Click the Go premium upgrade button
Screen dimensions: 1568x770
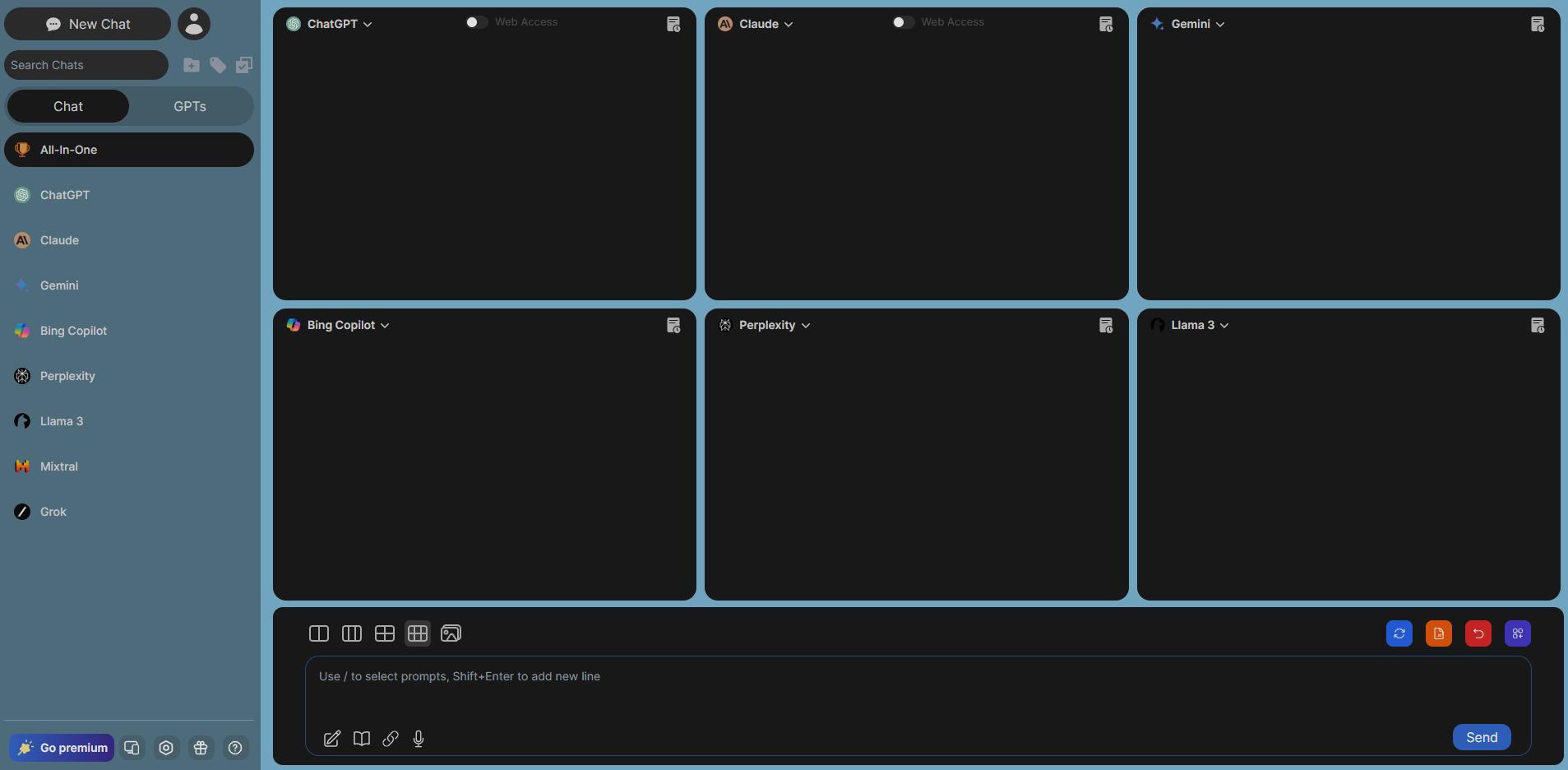pos(61,747)
